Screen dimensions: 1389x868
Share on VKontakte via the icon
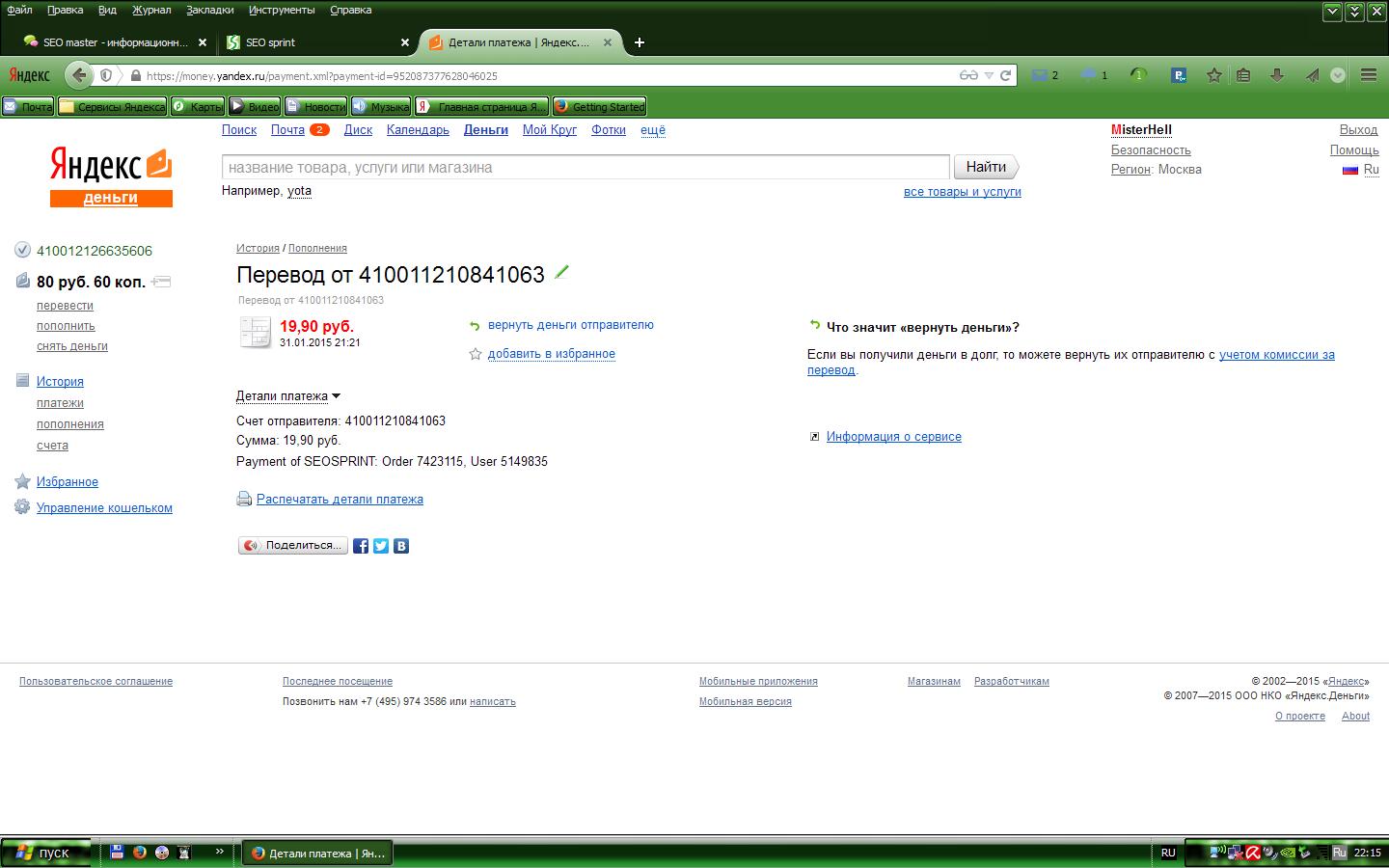(401, 546)
